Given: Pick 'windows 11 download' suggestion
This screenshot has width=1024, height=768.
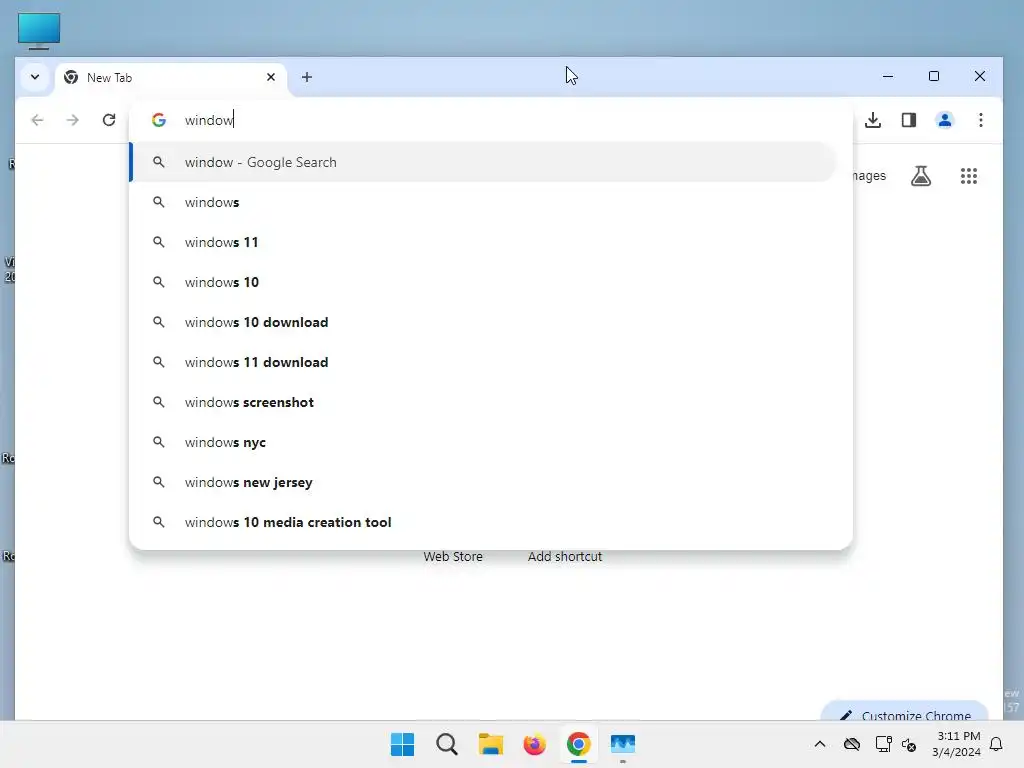Looking at the screenshot, I should coord(483,362).
